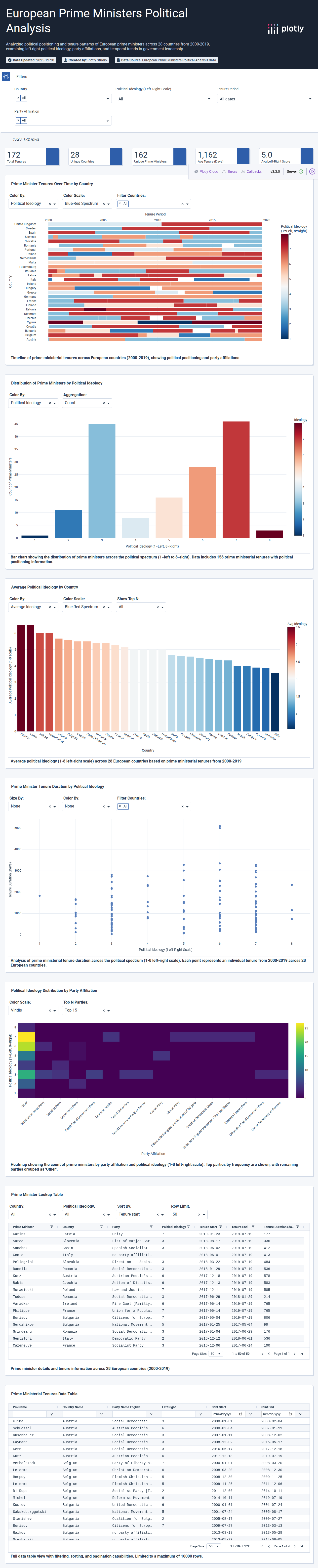Click the double-chevron expand icon in toolbar

click(x=313, y=172)
